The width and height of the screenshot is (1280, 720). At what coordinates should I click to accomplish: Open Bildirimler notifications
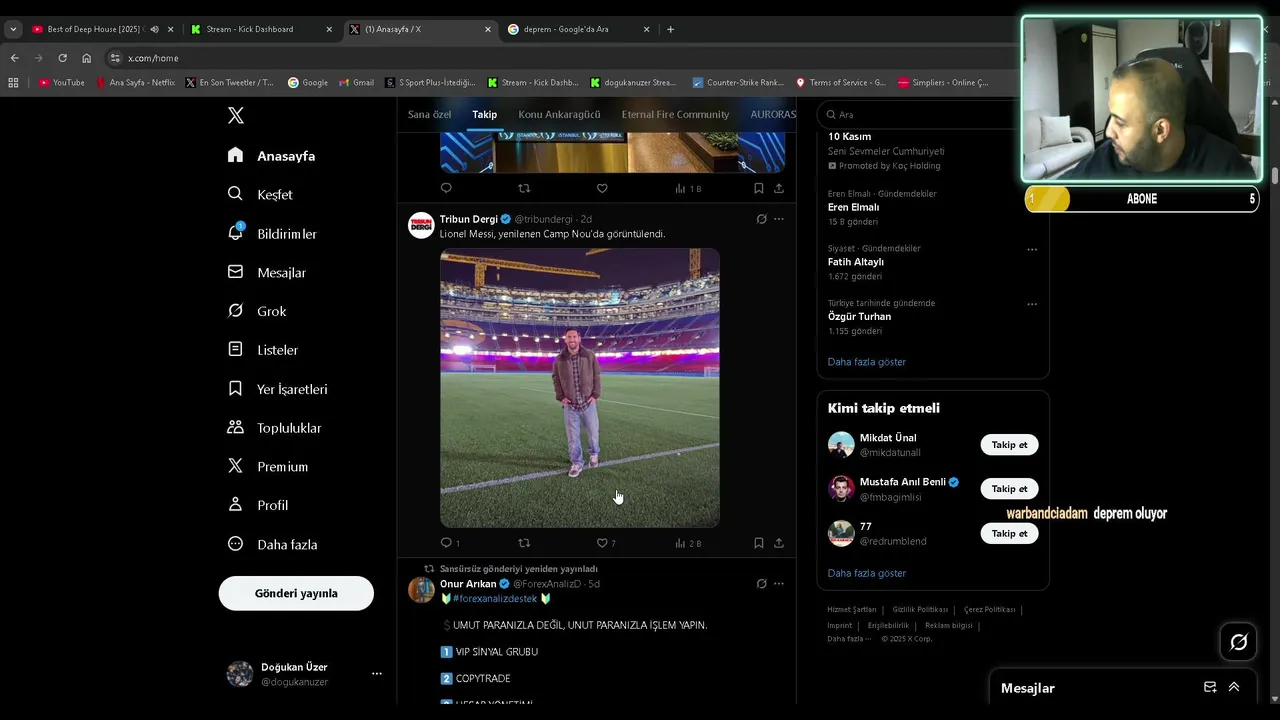272,234
